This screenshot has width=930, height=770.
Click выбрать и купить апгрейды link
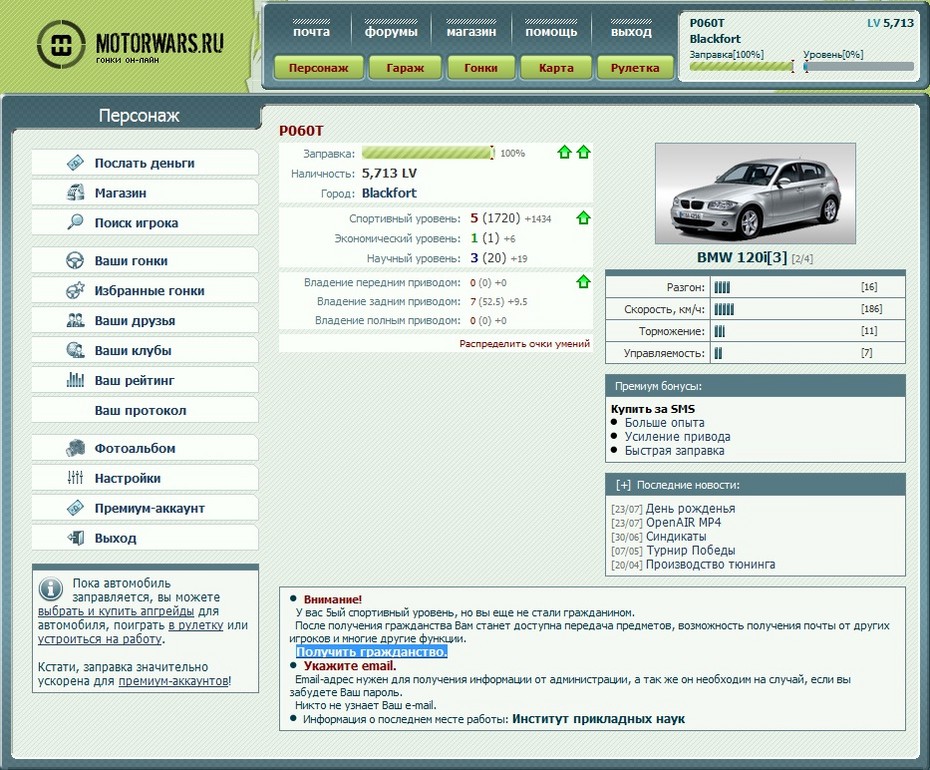pos(116,611)
